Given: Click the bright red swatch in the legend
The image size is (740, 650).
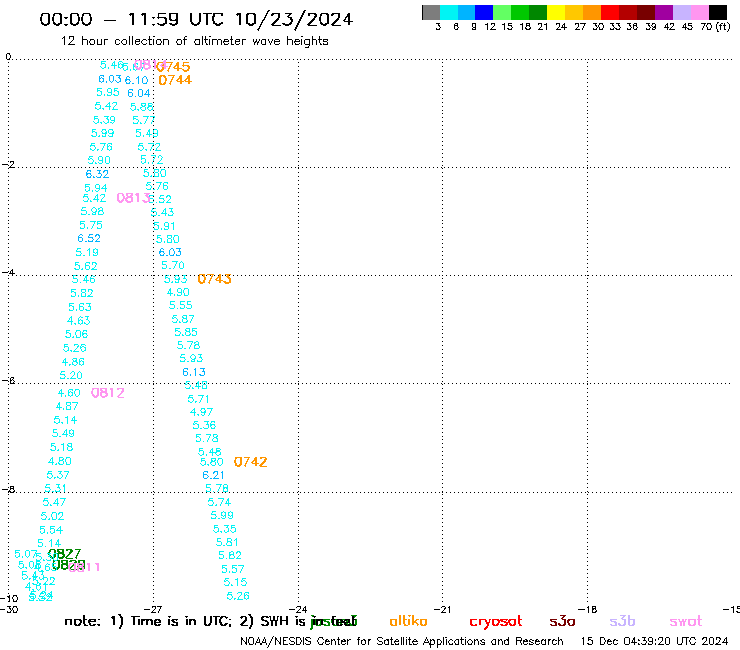Looking at the screenshot, I should (610, 12).
